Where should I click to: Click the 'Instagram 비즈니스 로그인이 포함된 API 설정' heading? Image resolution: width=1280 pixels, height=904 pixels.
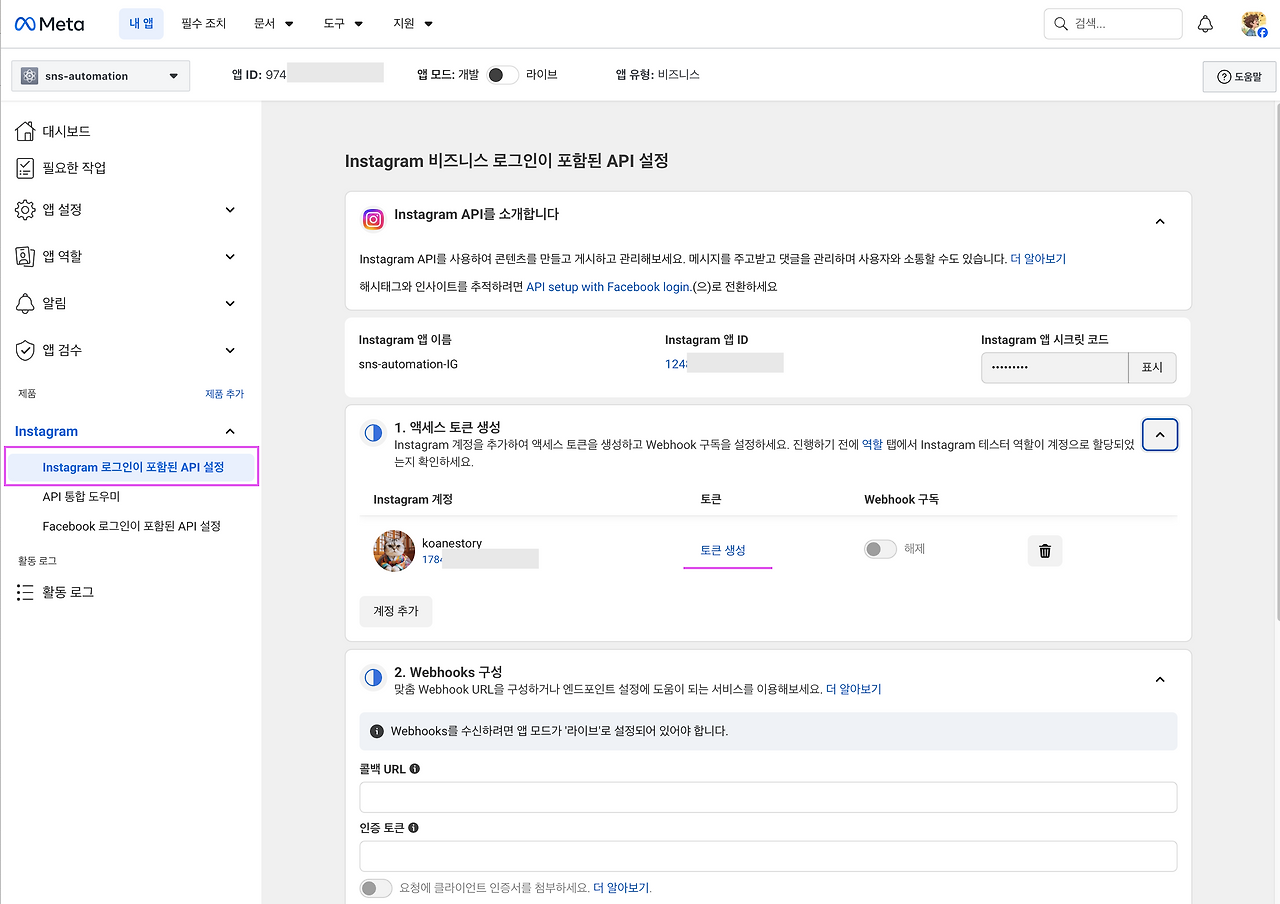click(x=506, y=160)
